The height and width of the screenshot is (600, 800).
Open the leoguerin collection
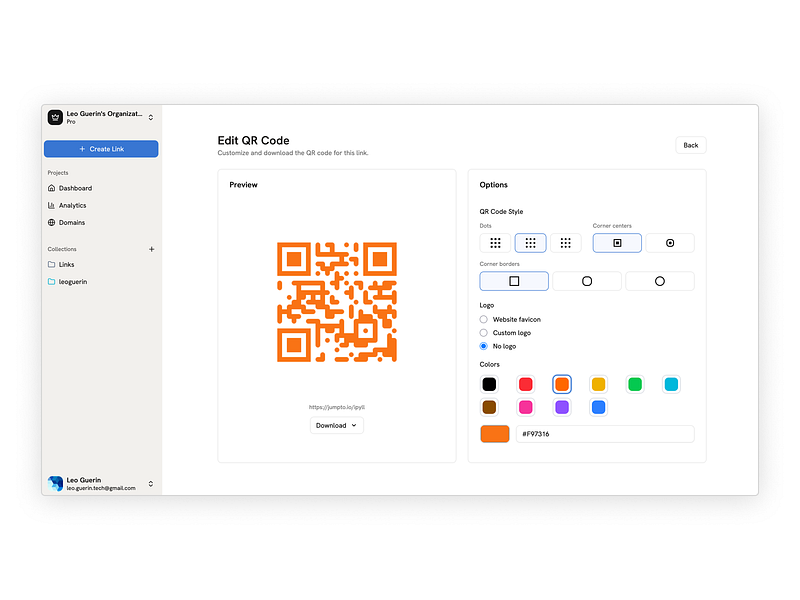72,282
